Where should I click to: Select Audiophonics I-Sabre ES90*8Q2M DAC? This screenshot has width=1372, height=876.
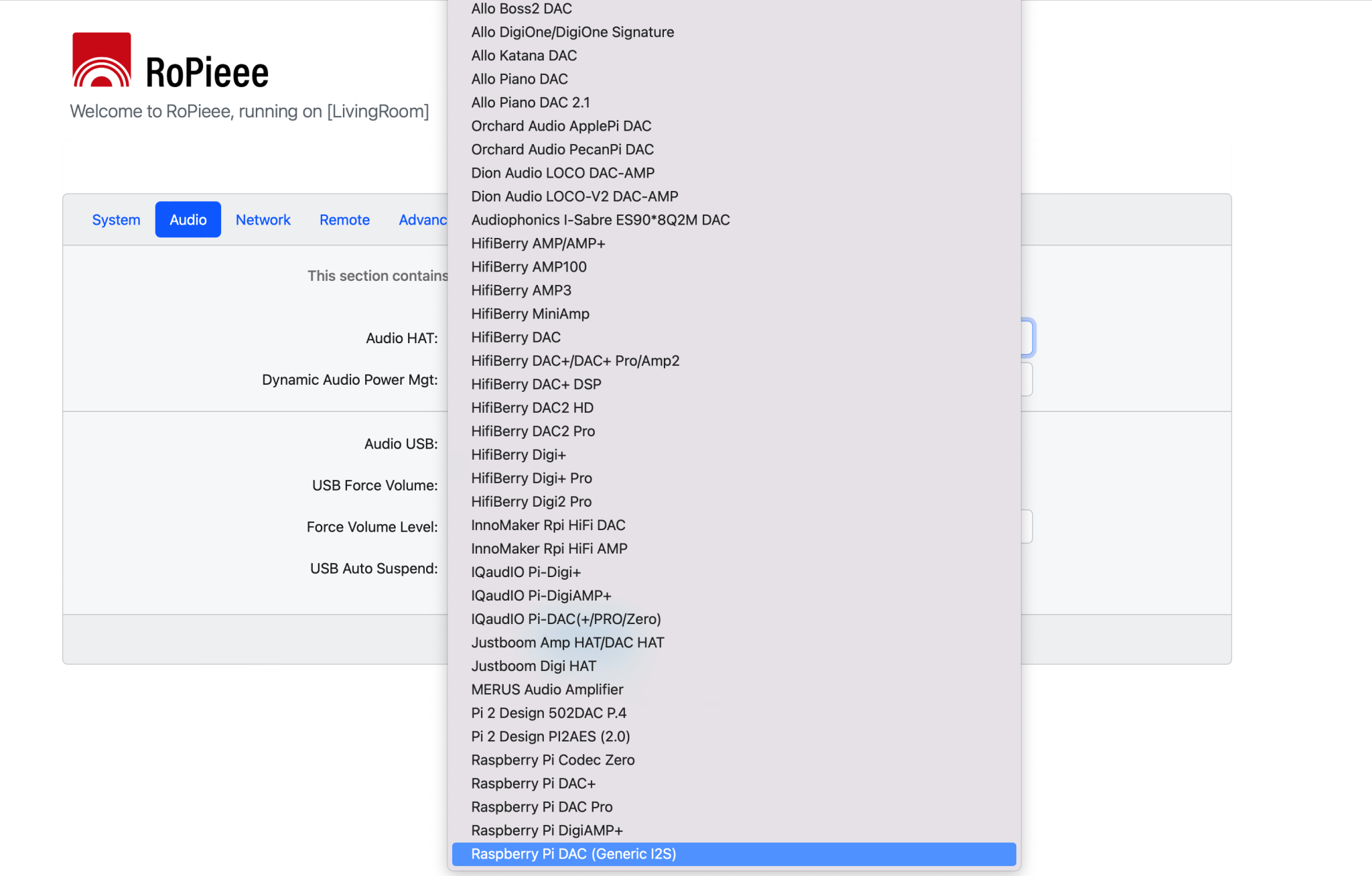(x=734, y=220)
